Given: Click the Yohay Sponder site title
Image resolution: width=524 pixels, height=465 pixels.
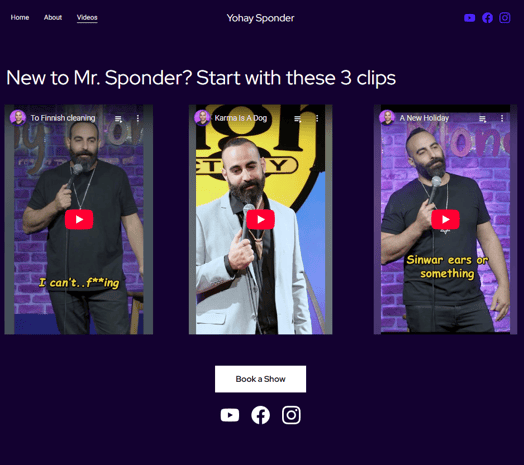Looking at the screenshot, I should pyautogui.click(x=260, y=18).
